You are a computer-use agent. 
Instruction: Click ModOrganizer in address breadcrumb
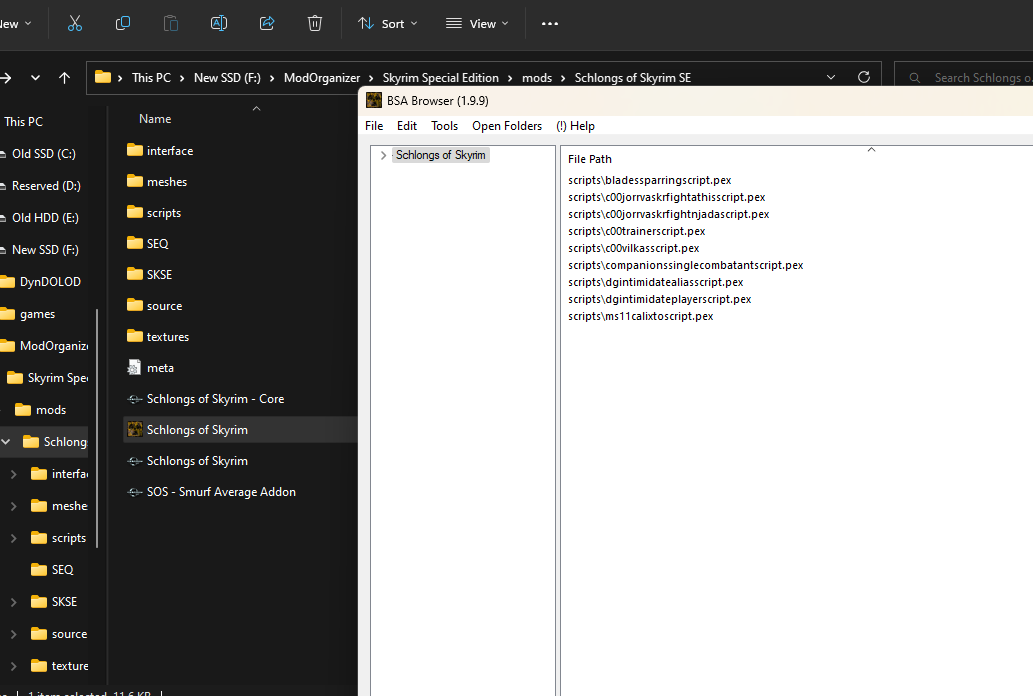(322, 78)
